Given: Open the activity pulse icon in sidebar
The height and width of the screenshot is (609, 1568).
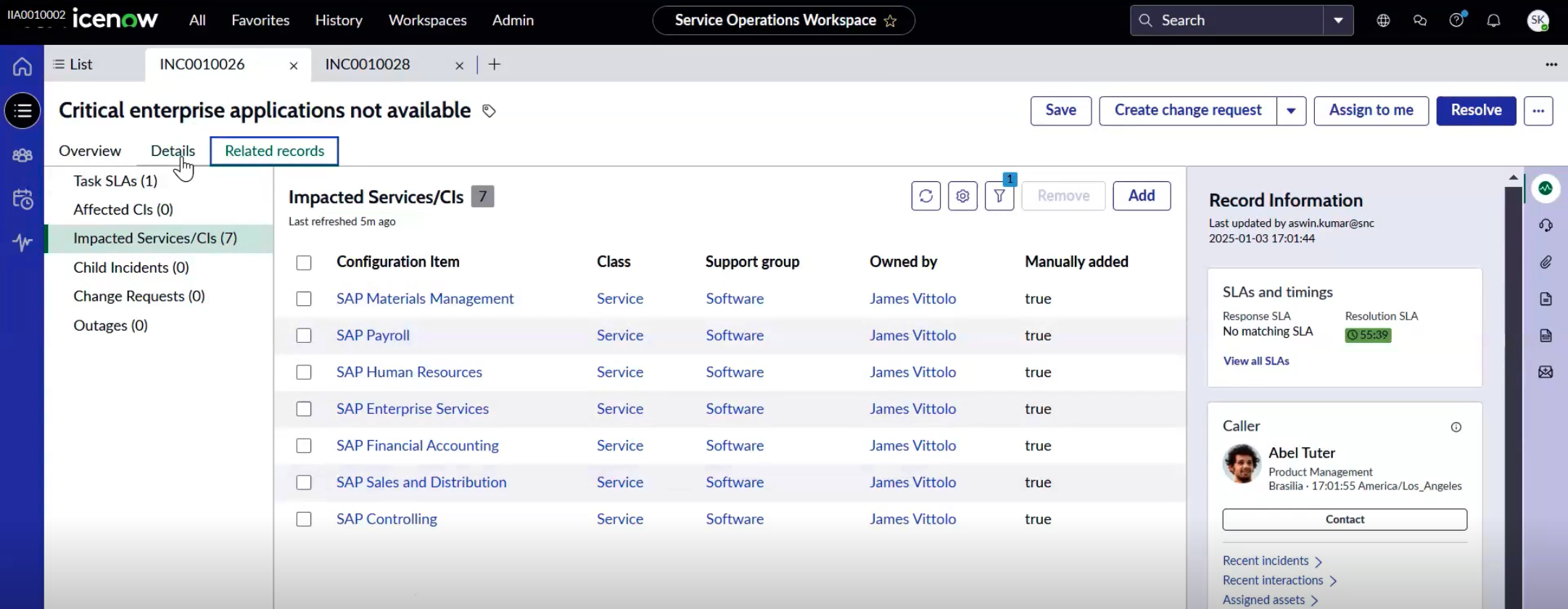Looking at the screenshot, I should (22, 242).
